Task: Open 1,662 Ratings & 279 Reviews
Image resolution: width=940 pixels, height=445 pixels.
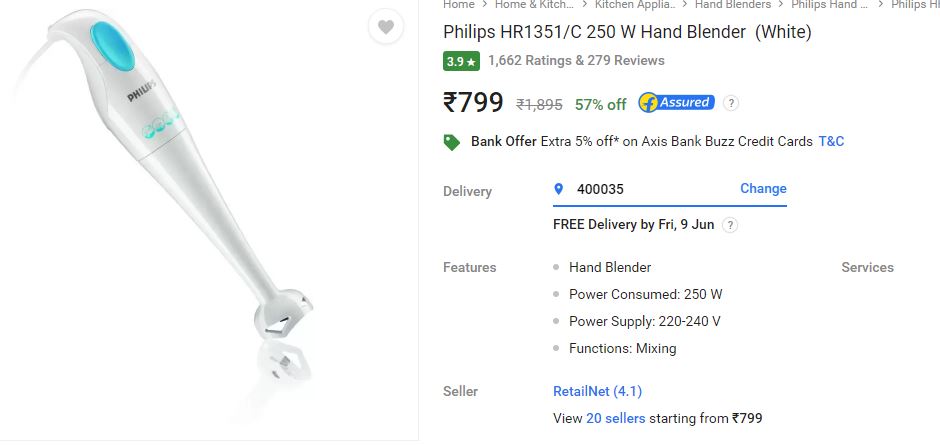Action: [576, 61]
